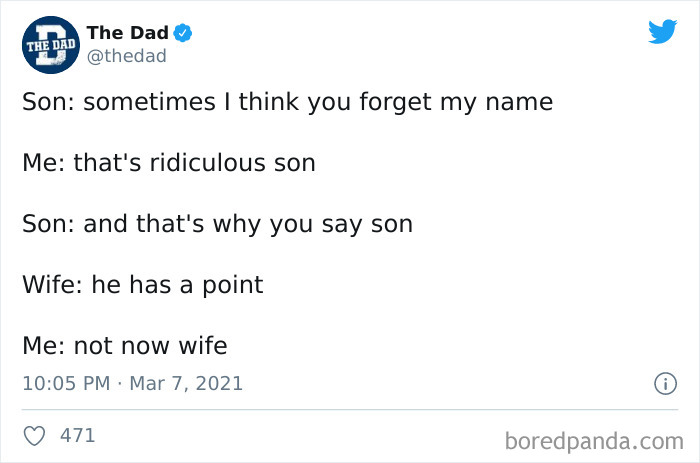Image resolution: width=700 pixels, height=463 pixels.
Task: Select the line "Me: that's ridiculous son"
Action: pos(169,162)
